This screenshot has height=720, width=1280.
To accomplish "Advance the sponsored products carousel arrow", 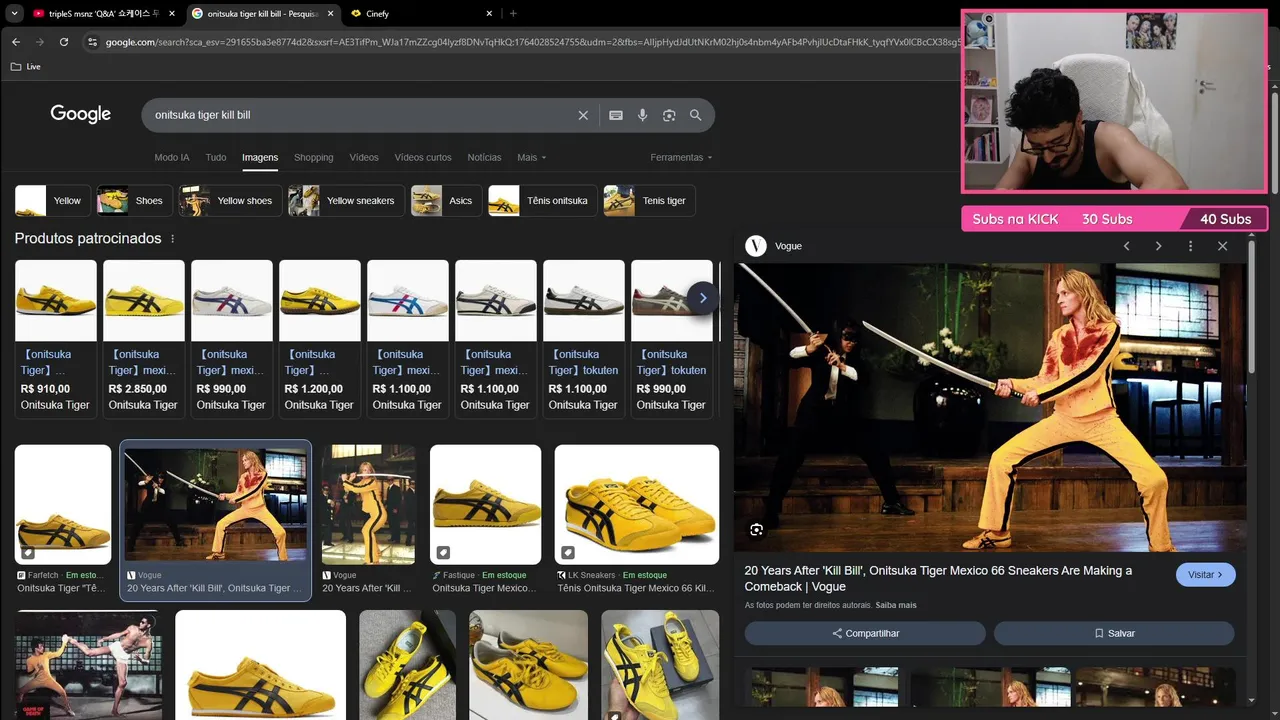I will [x=703, y=298].
